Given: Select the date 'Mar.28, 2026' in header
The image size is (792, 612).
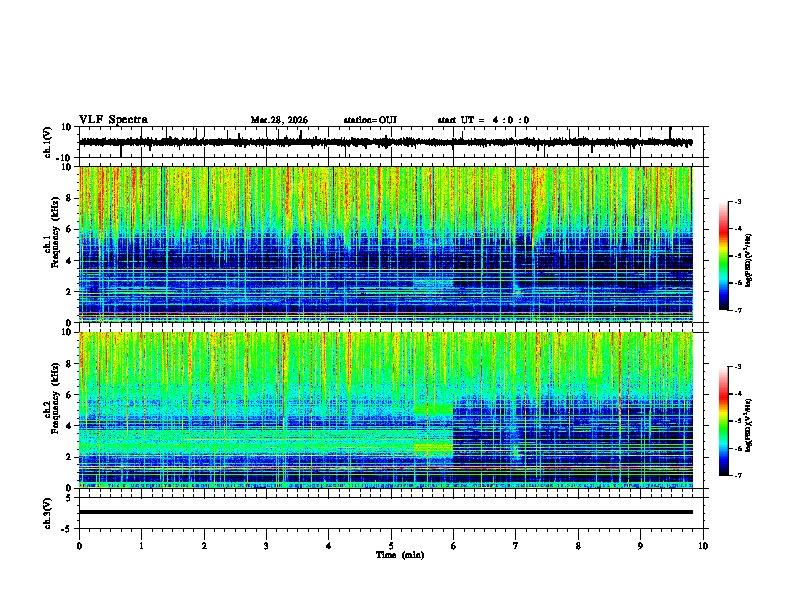Looking at the screenshot, I should (279, 120).
